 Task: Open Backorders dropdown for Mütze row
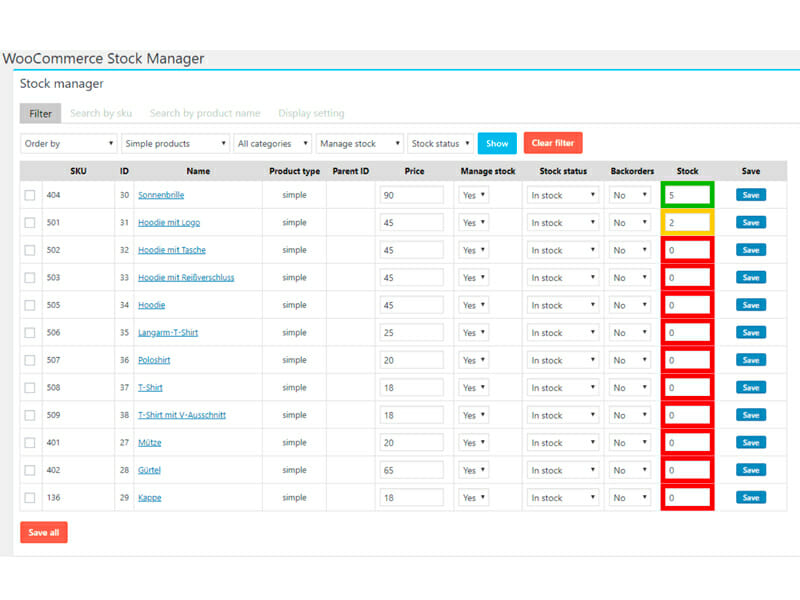(x=630, y=443)
